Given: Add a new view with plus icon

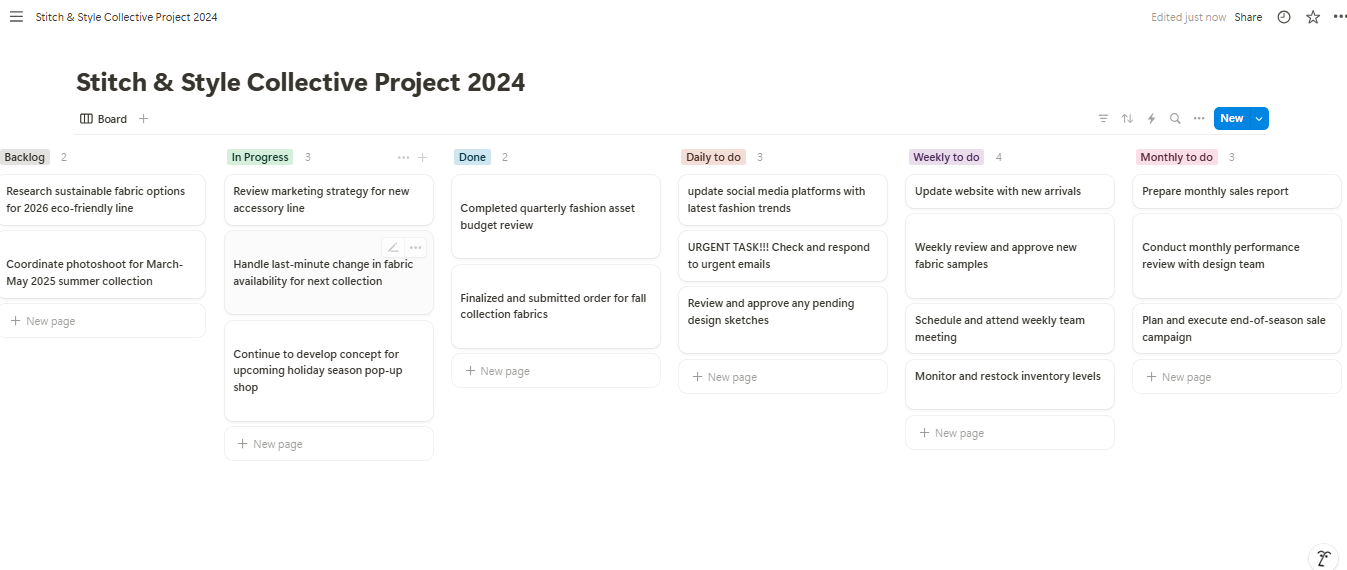Looking at the screenshot, I should point(144,119).
